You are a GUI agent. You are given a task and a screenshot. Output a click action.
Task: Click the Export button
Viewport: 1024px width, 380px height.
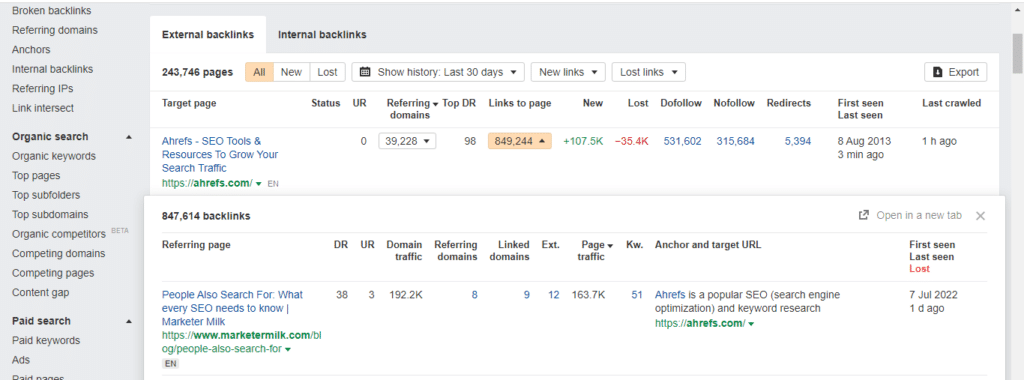[x=955, y=72]
